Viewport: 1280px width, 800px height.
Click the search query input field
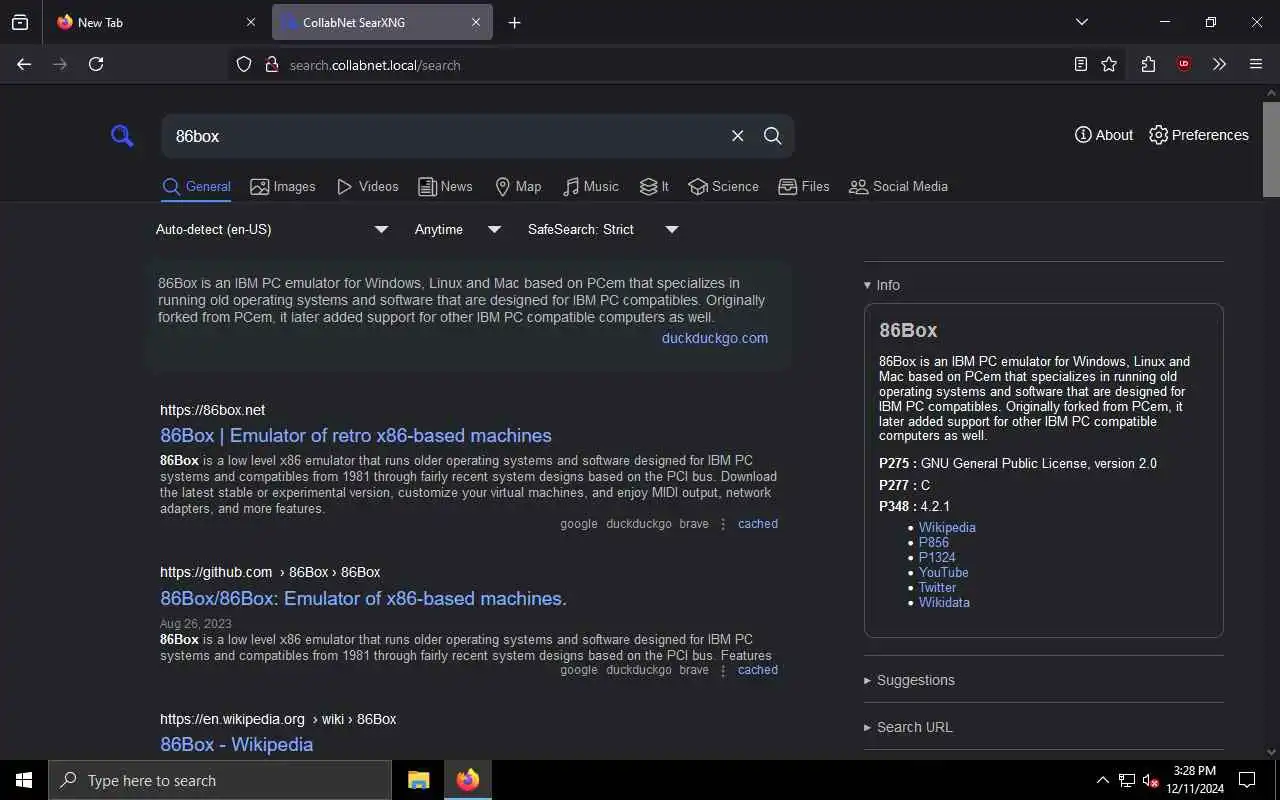pyautogui.click(x=445, y=136)
